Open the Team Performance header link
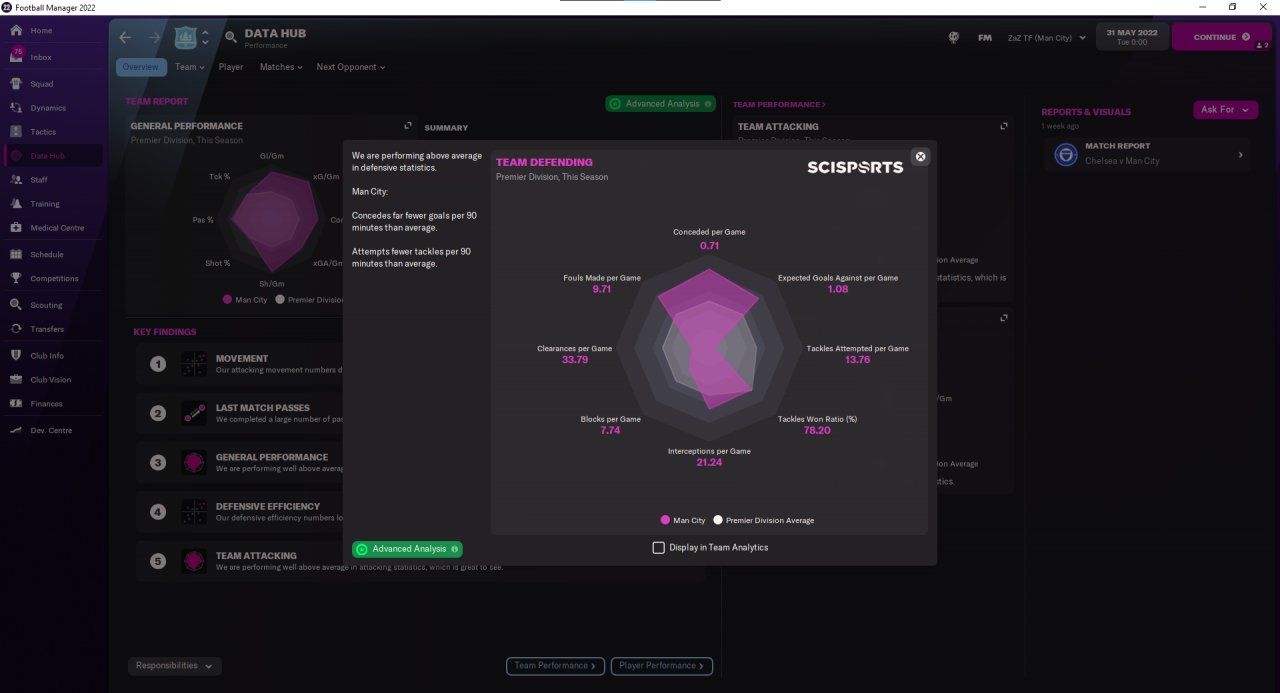 coord(779,104)
